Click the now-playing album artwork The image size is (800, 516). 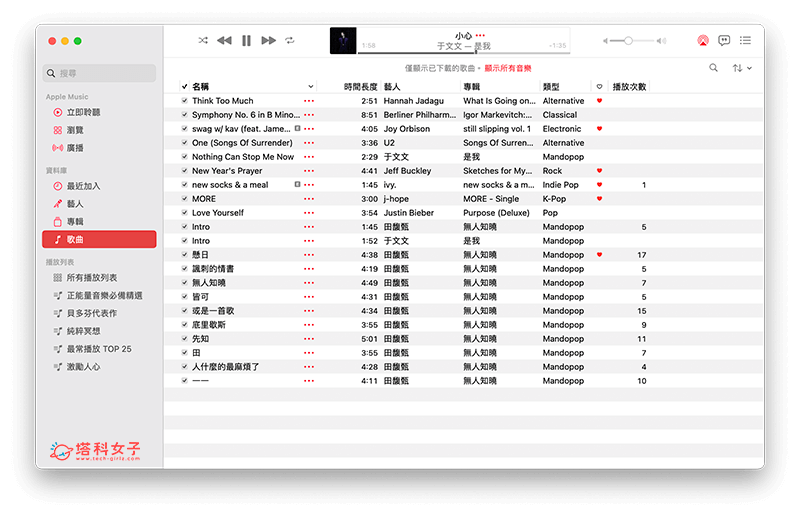[x=343, y=41]
